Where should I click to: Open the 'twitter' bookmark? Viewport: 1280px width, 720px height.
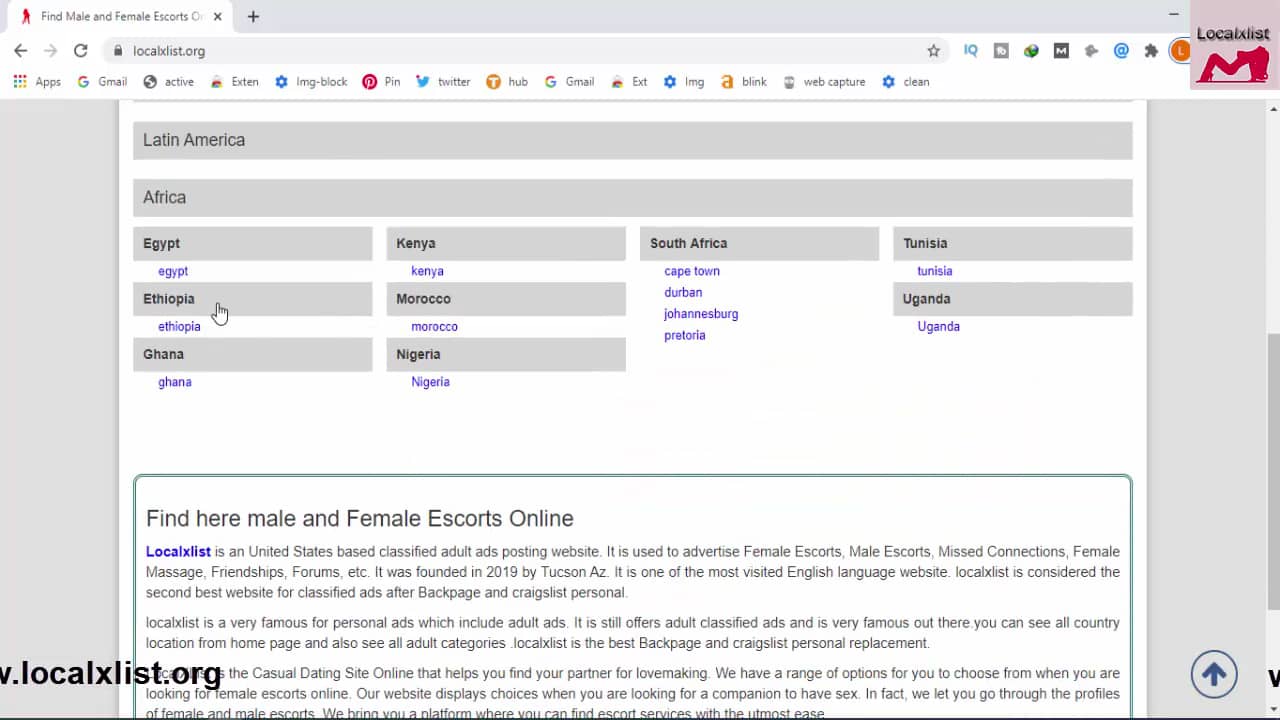coord(443,82)
